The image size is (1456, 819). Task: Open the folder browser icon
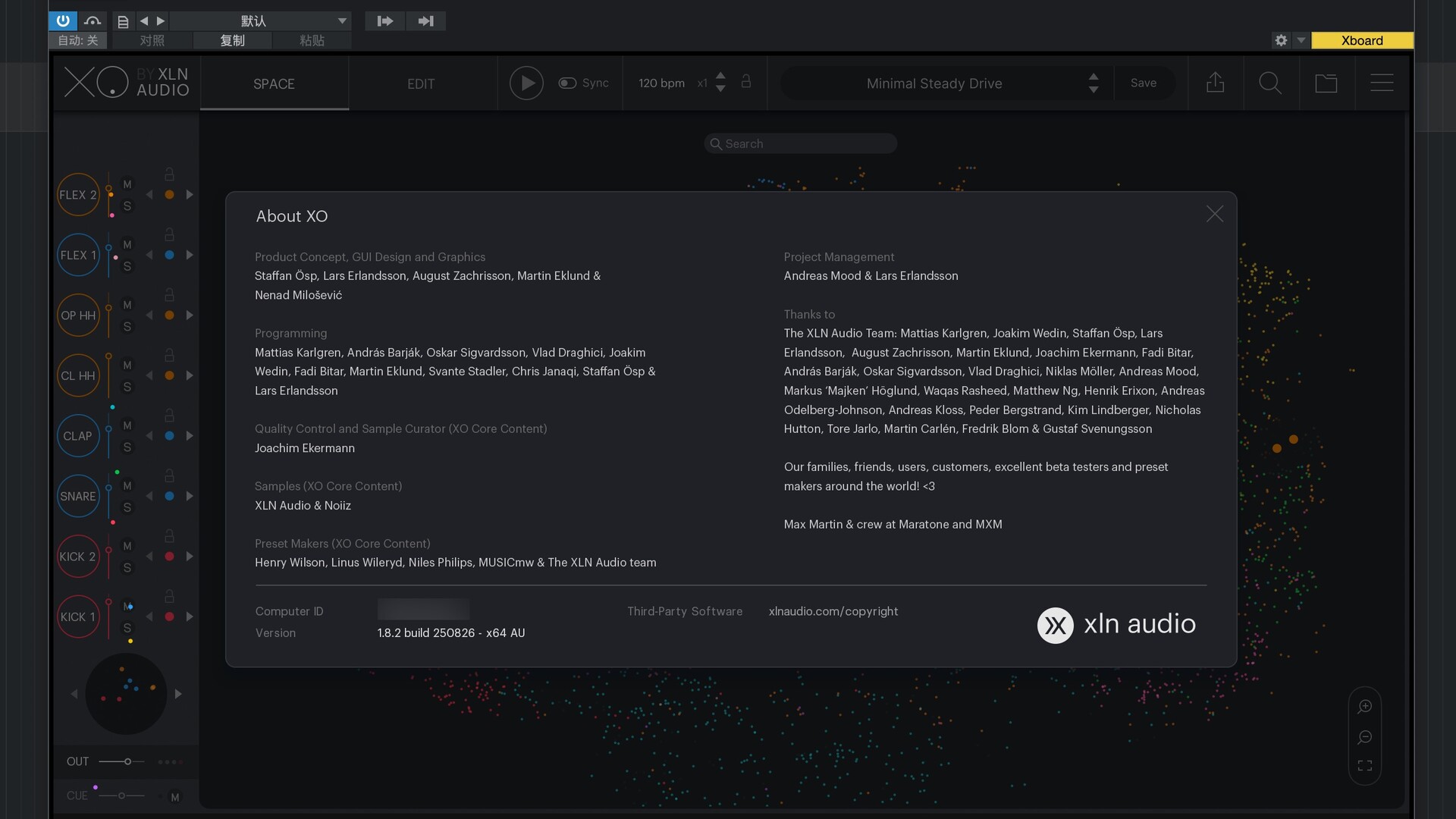click(1326, 83)
